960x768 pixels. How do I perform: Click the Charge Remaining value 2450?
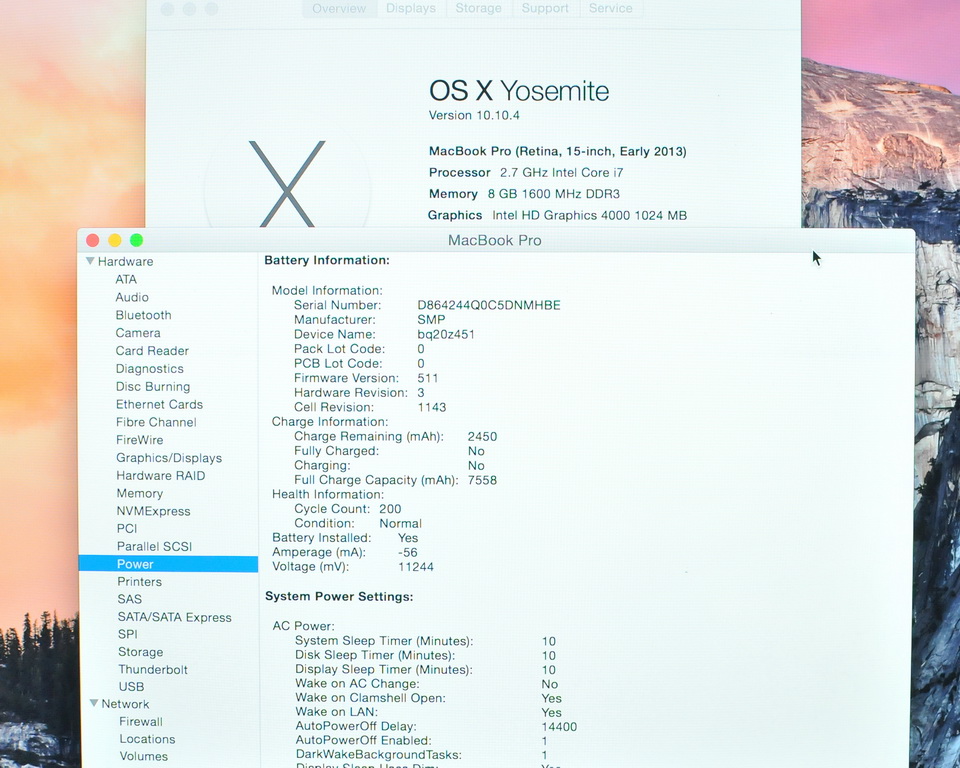(x=482, y=437)
